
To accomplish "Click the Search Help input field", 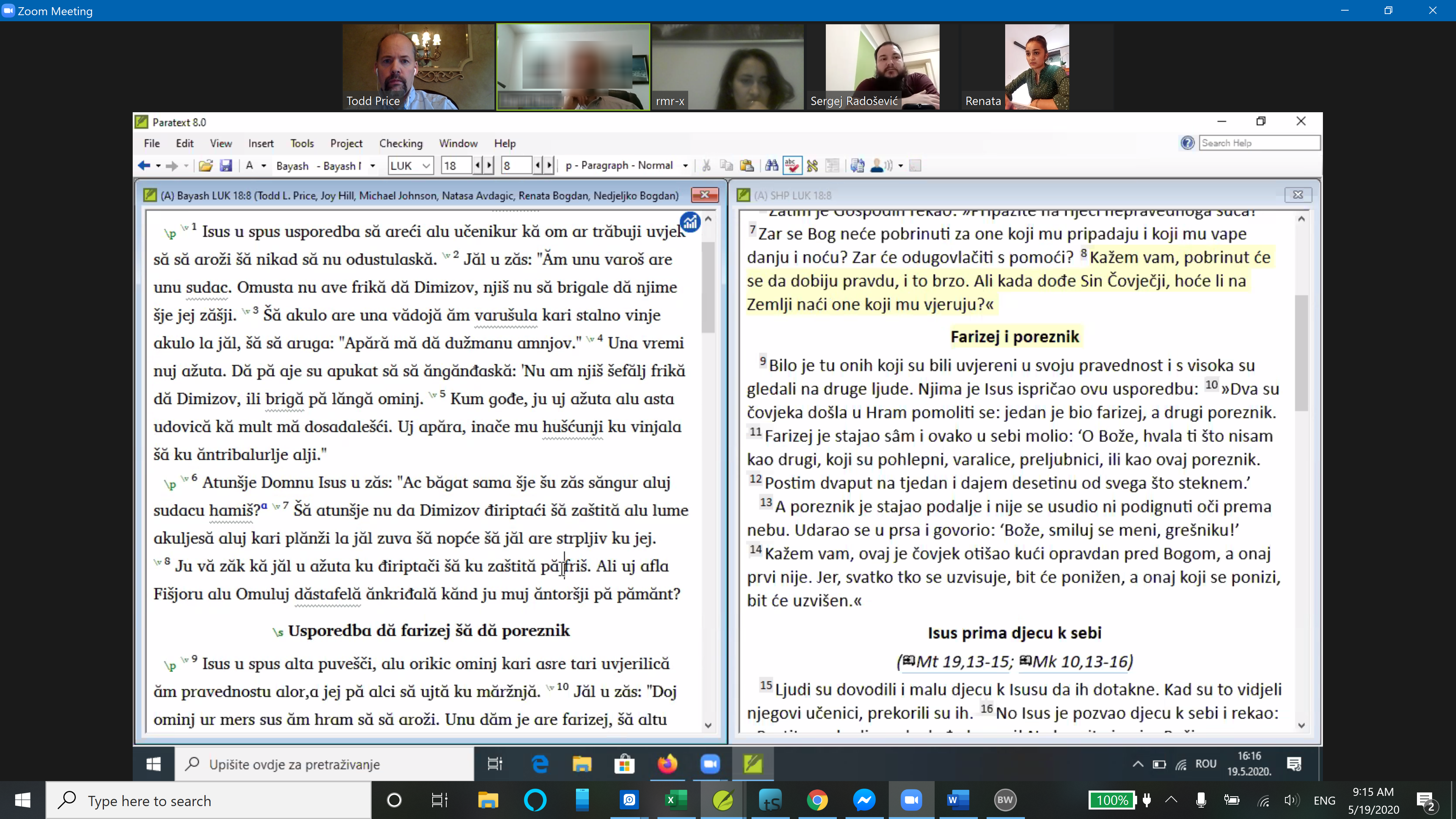I will [x=1259, y=143].
